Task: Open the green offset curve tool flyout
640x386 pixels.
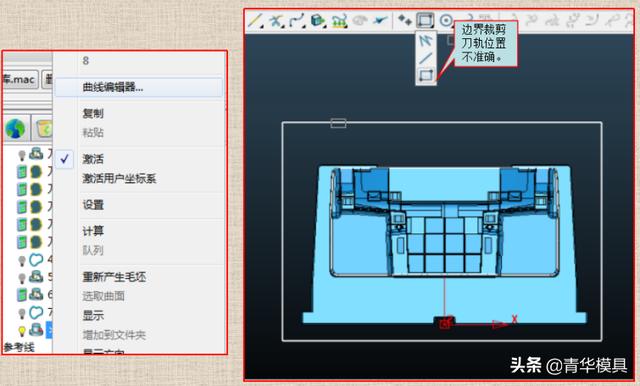Action: pyautogui.click(x=339, y=20)
